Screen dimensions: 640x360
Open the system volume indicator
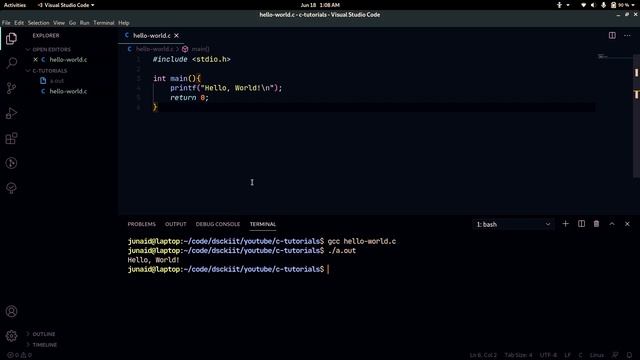point(593,5)
